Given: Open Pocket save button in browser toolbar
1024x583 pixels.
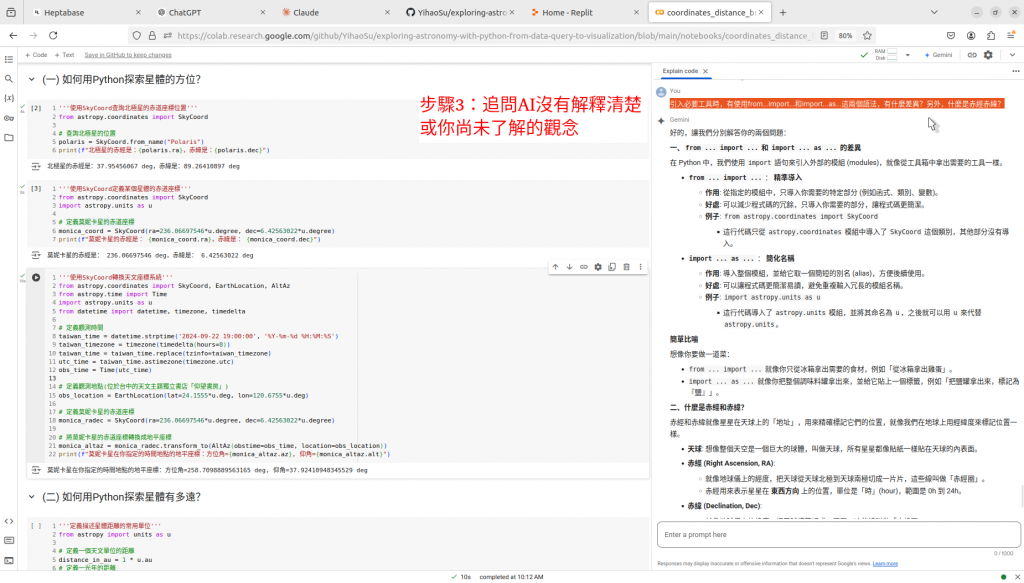Looking at the screenshot, I should [x=951, y=35].
